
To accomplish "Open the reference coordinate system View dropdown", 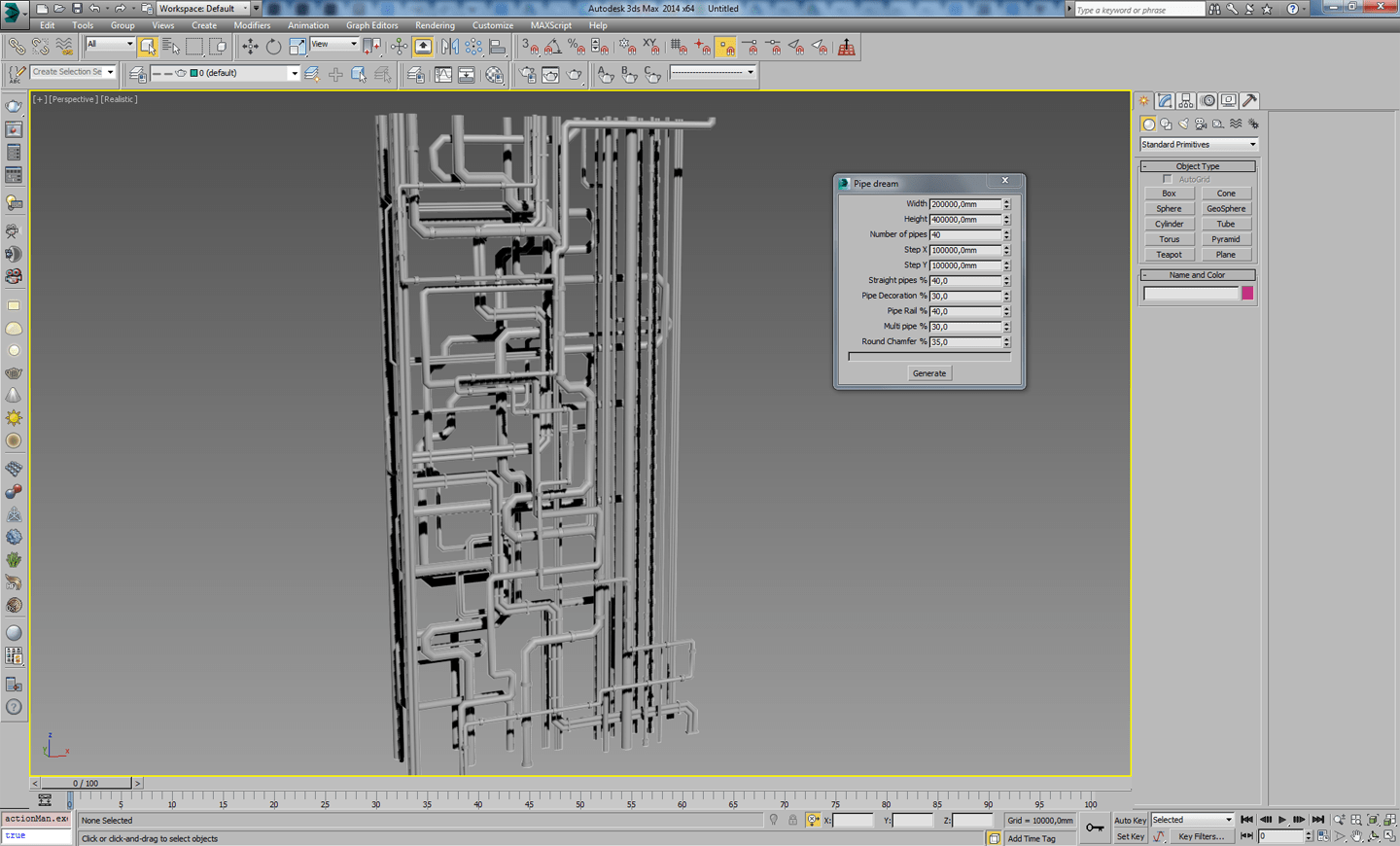I will click(333, 44).
